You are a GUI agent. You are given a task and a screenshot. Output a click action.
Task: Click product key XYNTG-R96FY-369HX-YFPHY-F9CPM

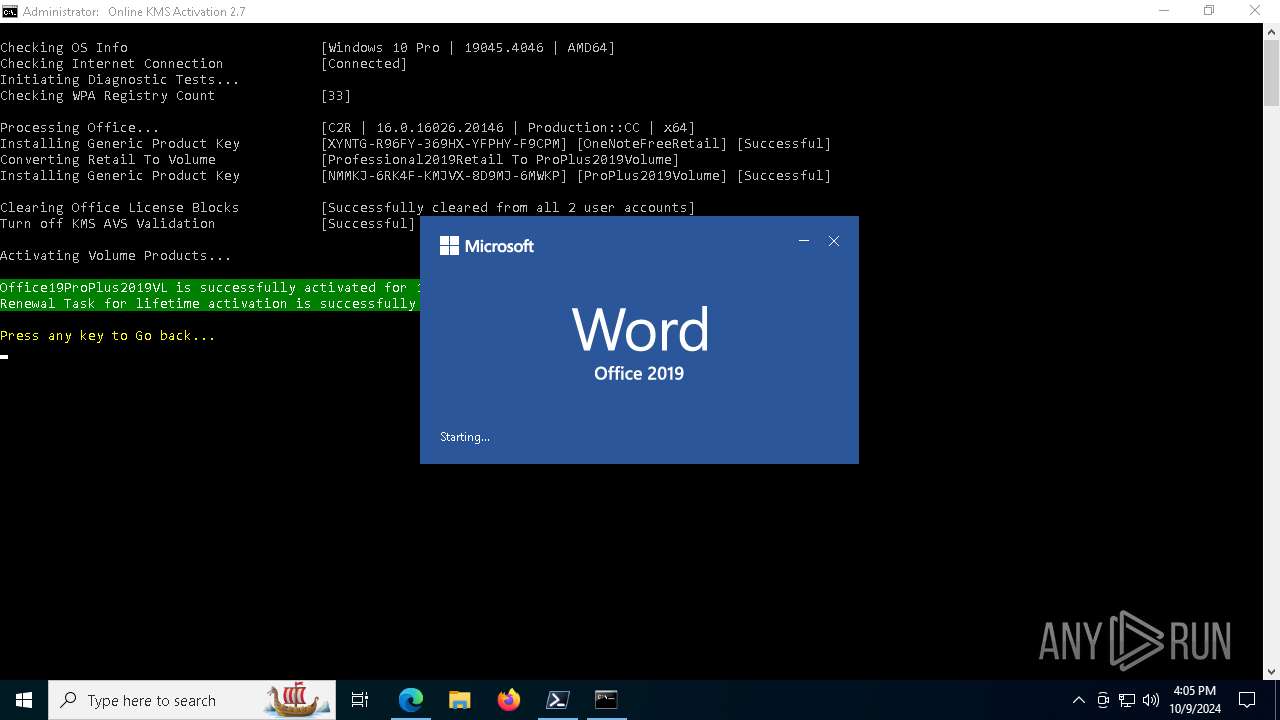[x=444, y=144]
